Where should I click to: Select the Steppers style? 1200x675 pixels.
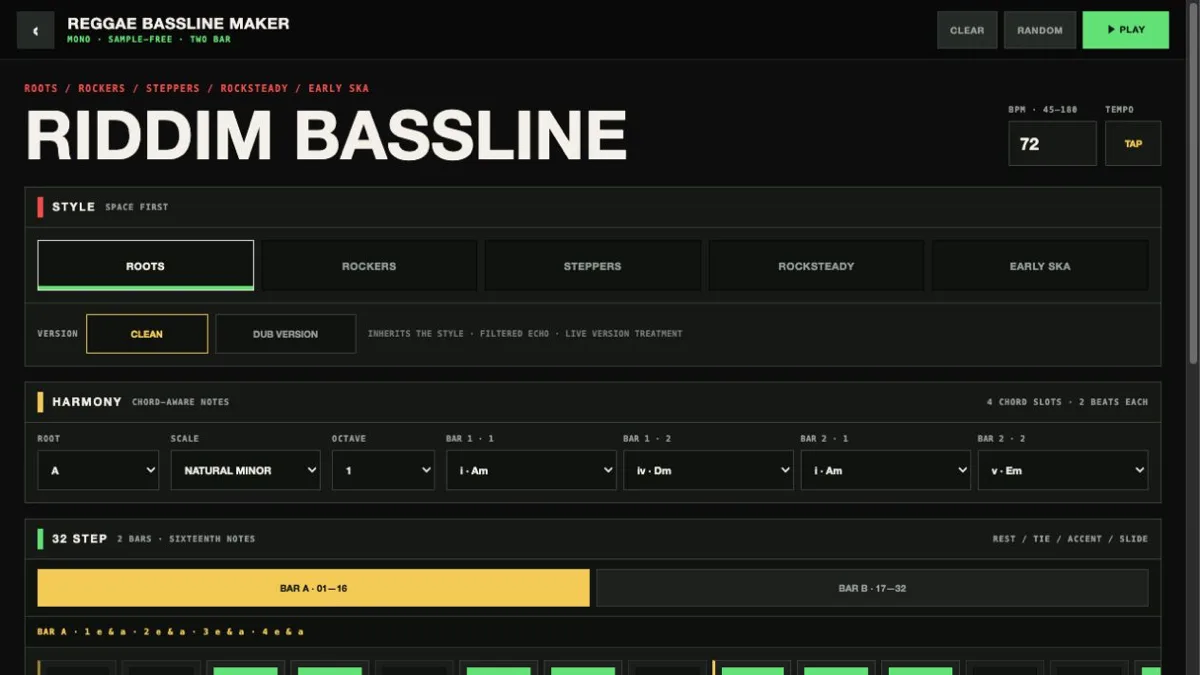[592, 266]
